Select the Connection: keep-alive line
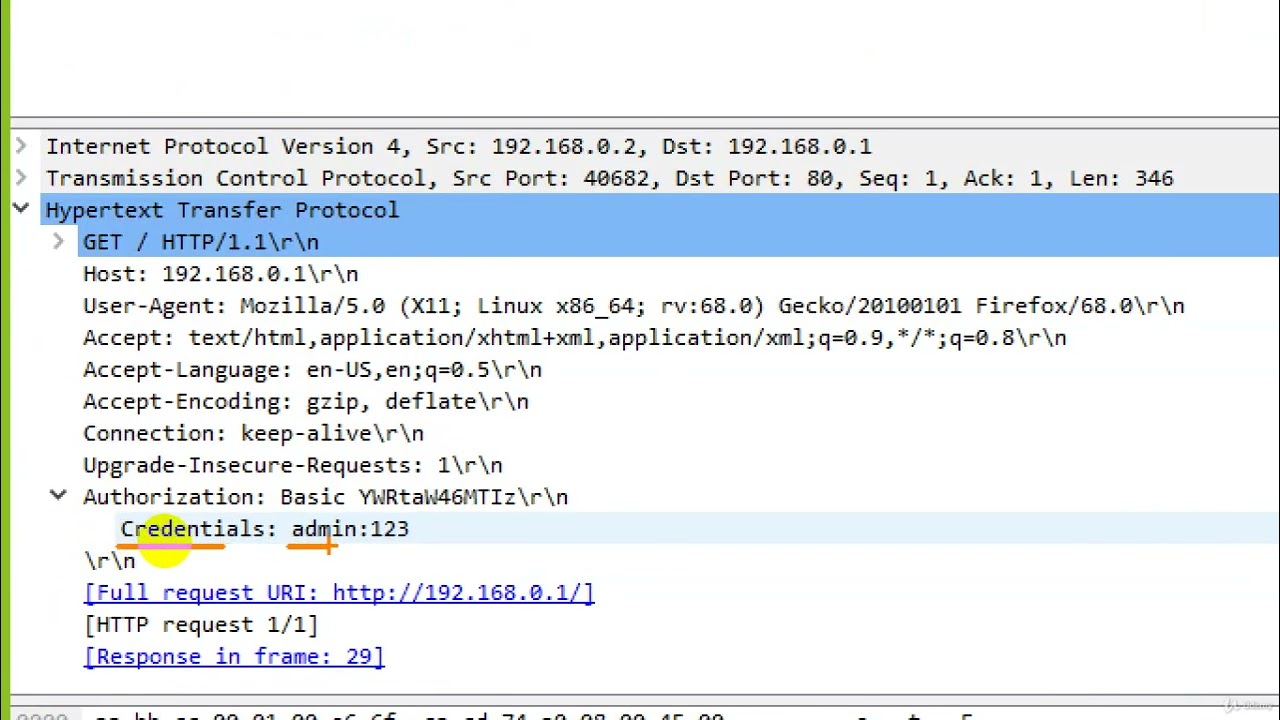Image resolution: width=1280 pixels, height=720 pixels. [x=253, y=434]
